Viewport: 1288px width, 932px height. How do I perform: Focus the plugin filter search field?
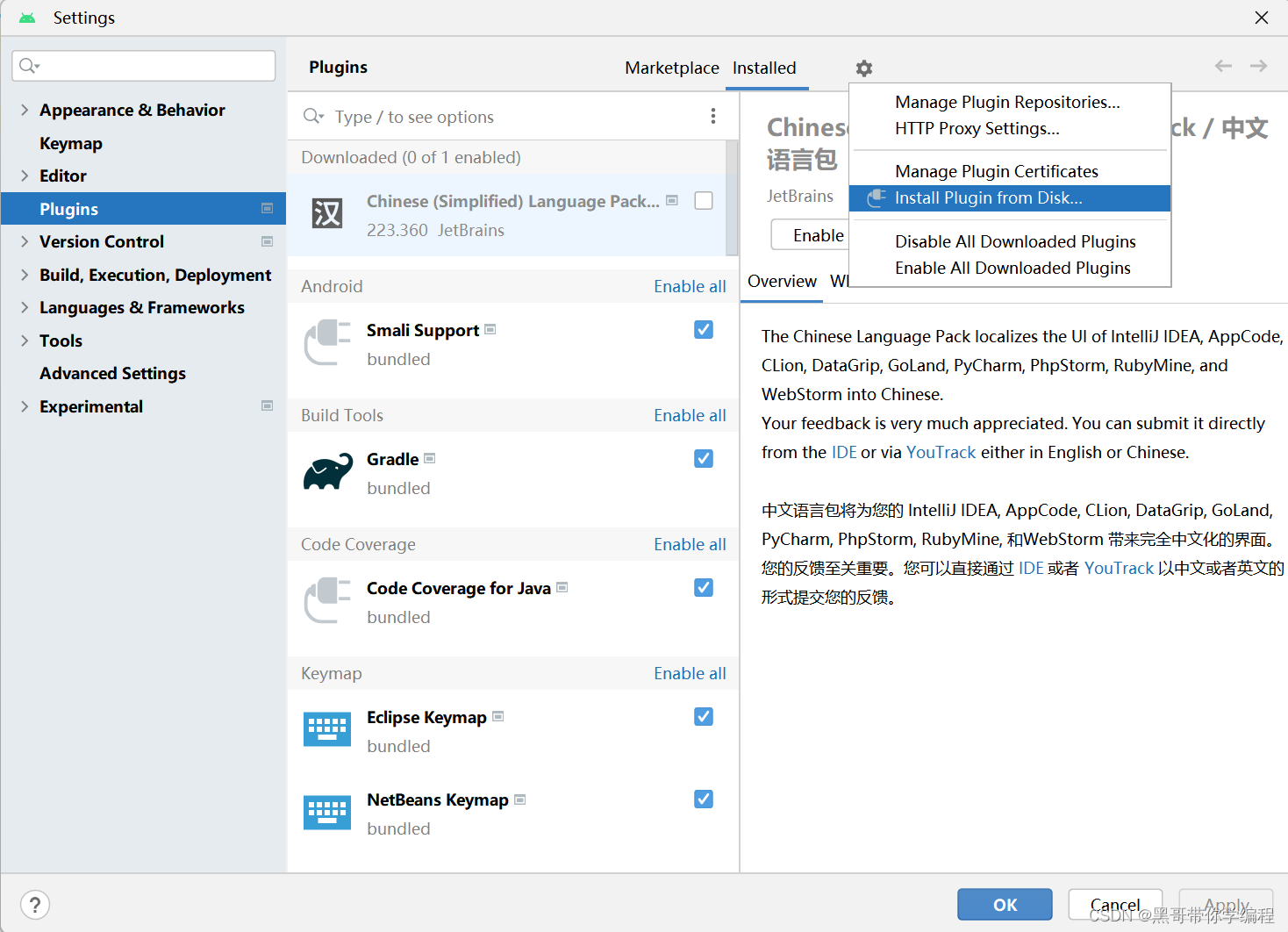point(513,117)
